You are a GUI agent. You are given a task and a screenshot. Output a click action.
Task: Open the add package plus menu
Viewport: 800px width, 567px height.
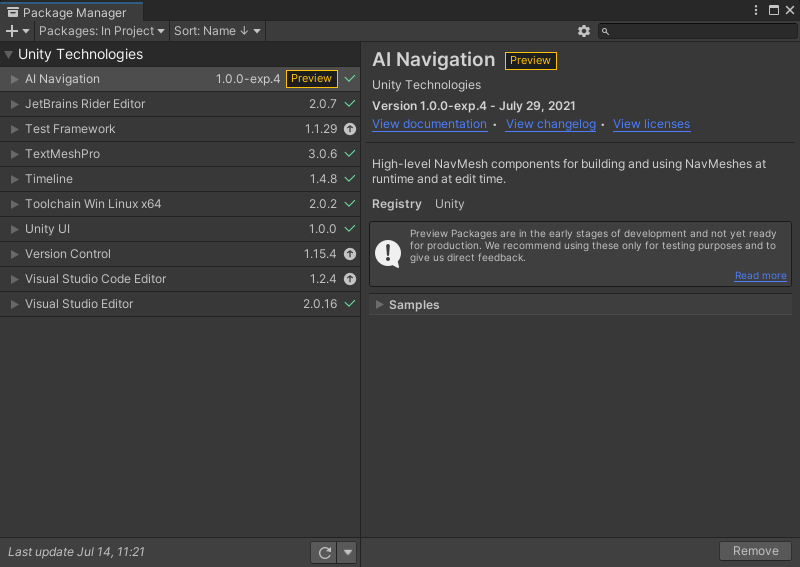[x=17, y=31]
